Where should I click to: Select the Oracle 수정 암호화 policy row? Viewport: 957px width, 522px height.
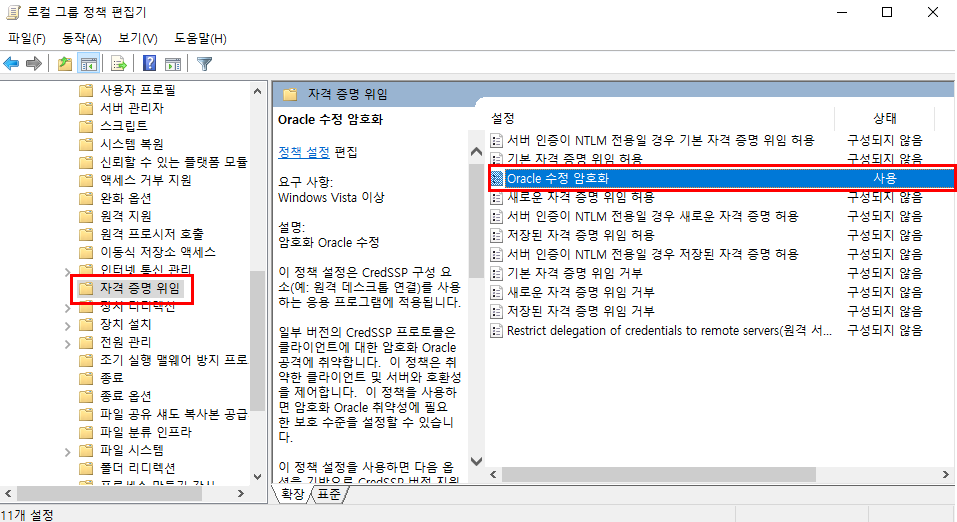click(x=721, y=178)
